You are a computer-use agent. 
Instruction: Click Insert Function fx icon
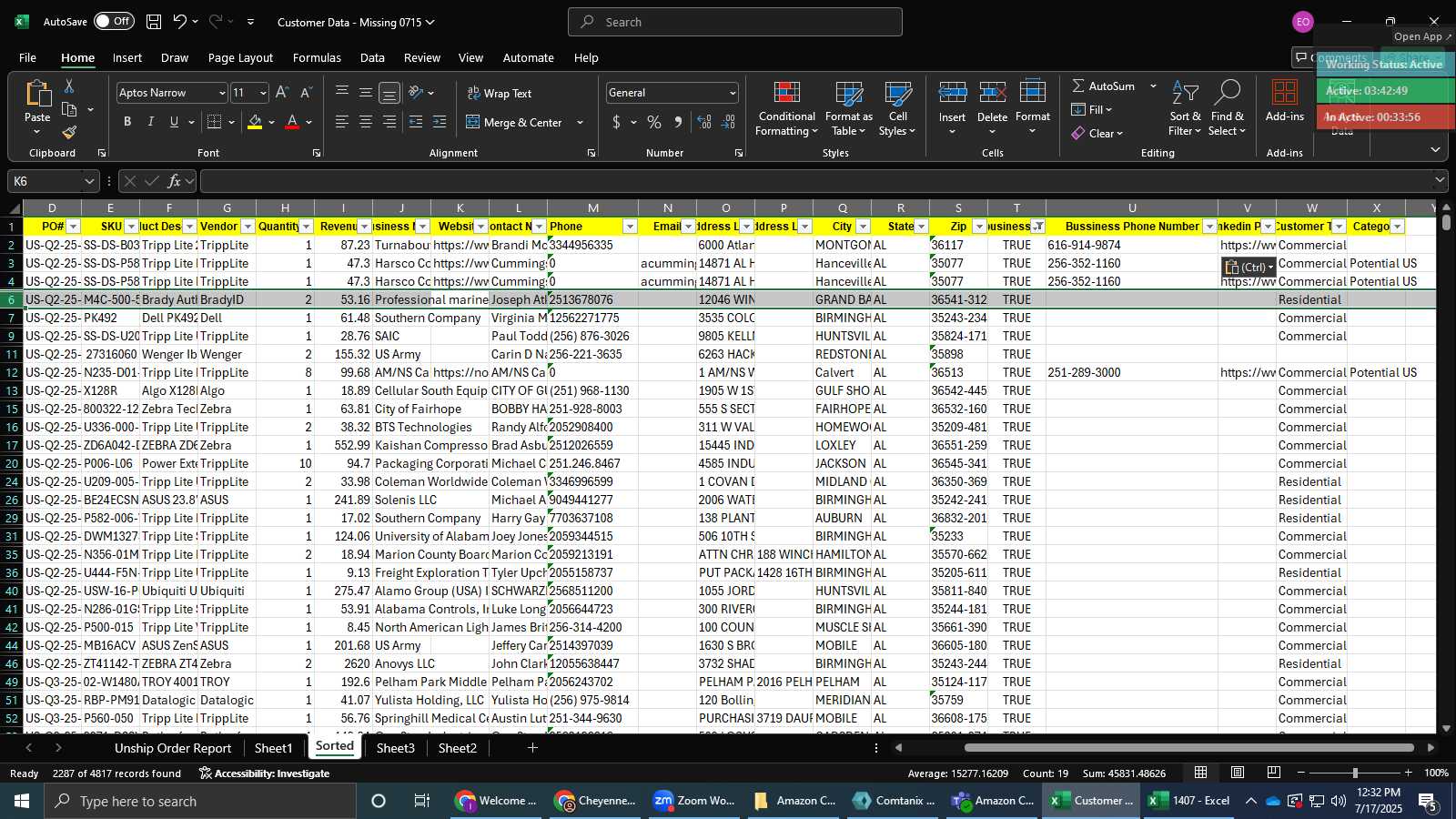pyautogui.click(x=174, y=181)
